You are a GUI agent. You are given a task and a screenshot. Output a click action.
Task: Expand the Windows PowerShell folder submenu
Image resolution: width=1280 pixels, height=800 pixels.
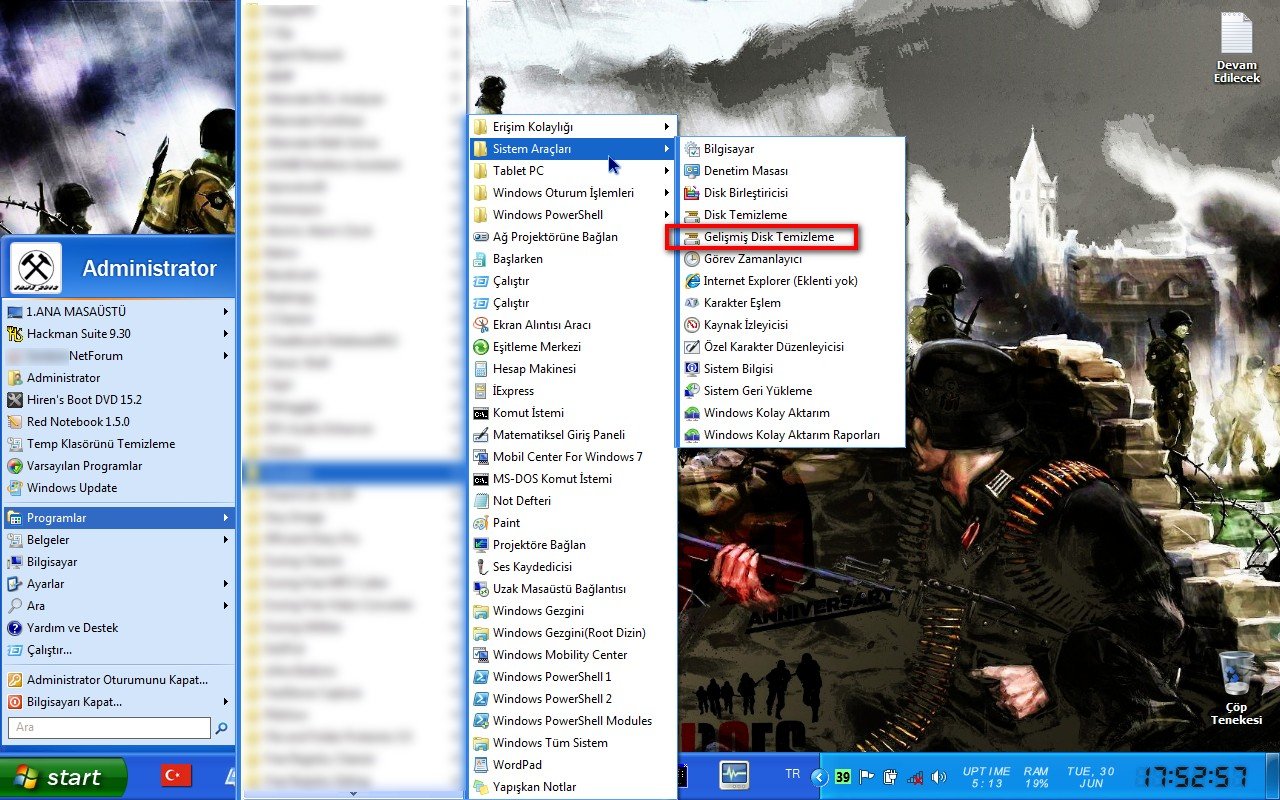point(572,215)
